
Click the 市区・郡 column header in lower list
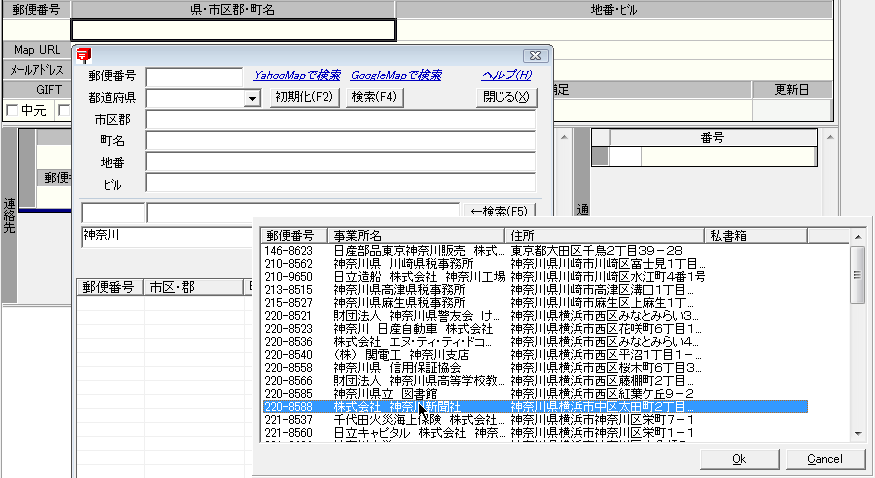(x=194, y=287)
